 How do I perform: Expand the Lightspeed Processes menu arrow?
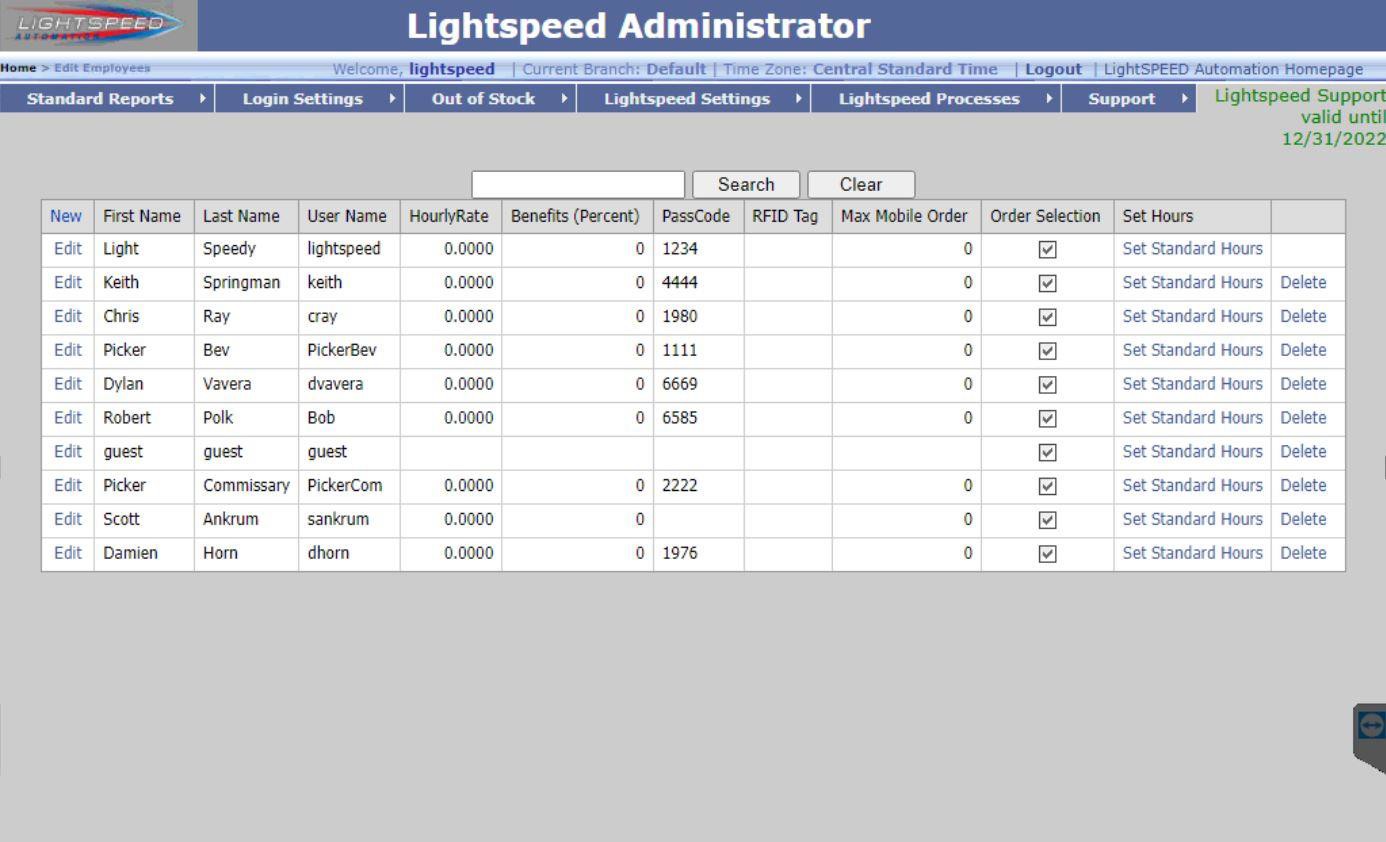tap(1049, 98)
